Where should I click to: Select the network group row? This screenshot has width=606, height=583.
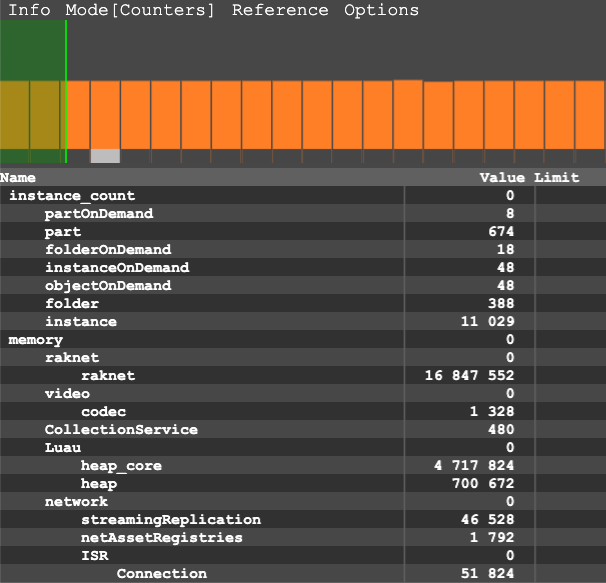coord(303,501)
